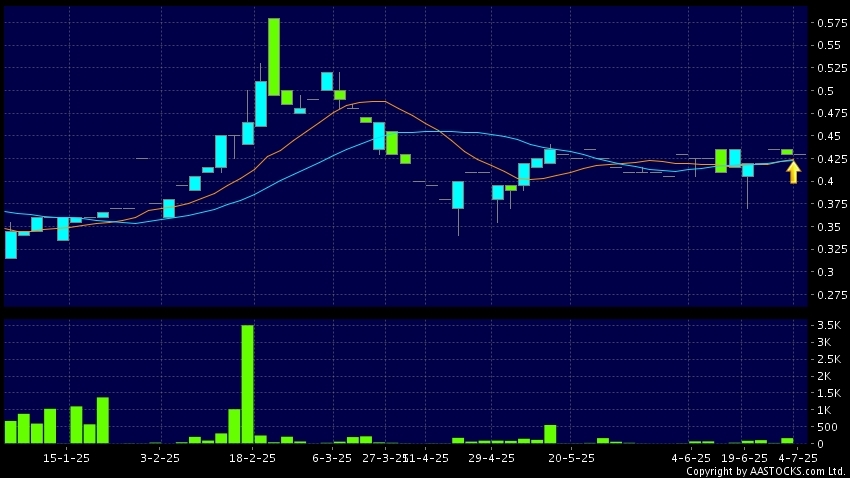Click the 0.55 price axis label
Image resolution: width=850 pixels, height=478 pixels.
829,45
